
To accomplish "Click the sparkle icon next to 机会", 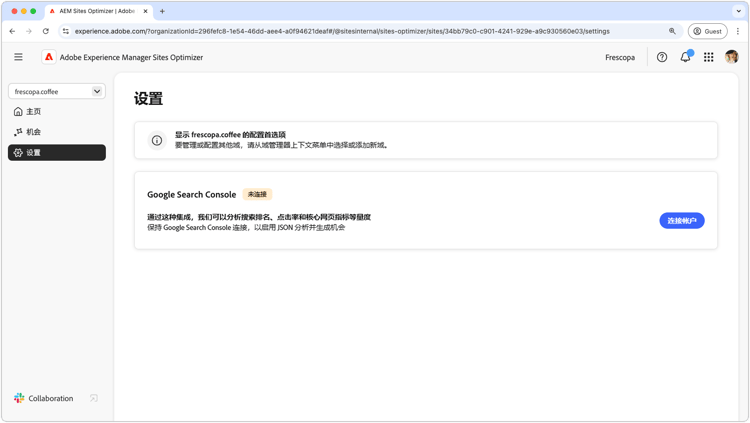I will coord(18,132).
